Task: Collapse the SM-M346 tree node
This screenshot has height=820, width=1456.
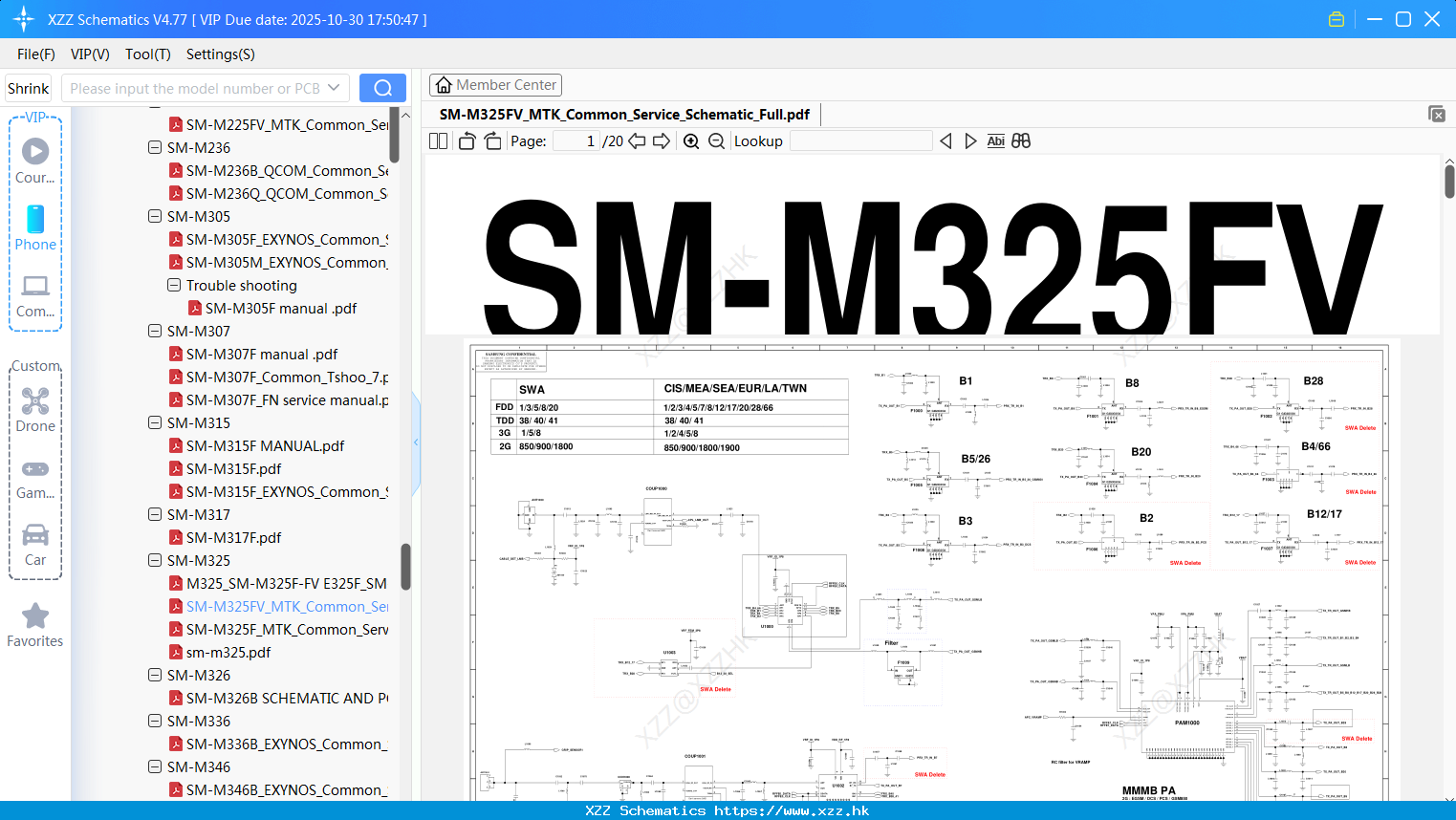Action: (155, 766)
